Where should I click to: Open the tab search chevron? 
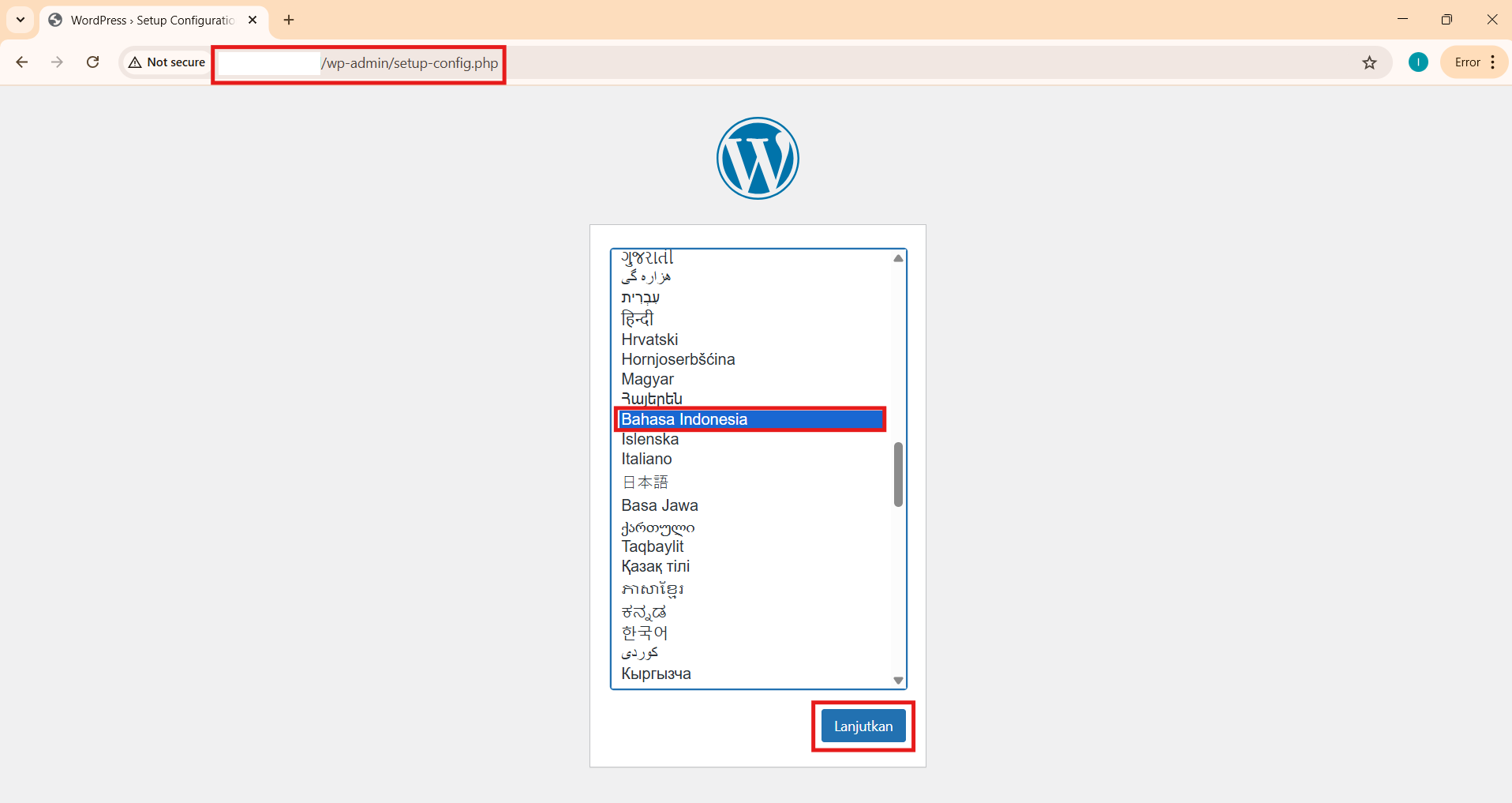(x=20, y=20)
